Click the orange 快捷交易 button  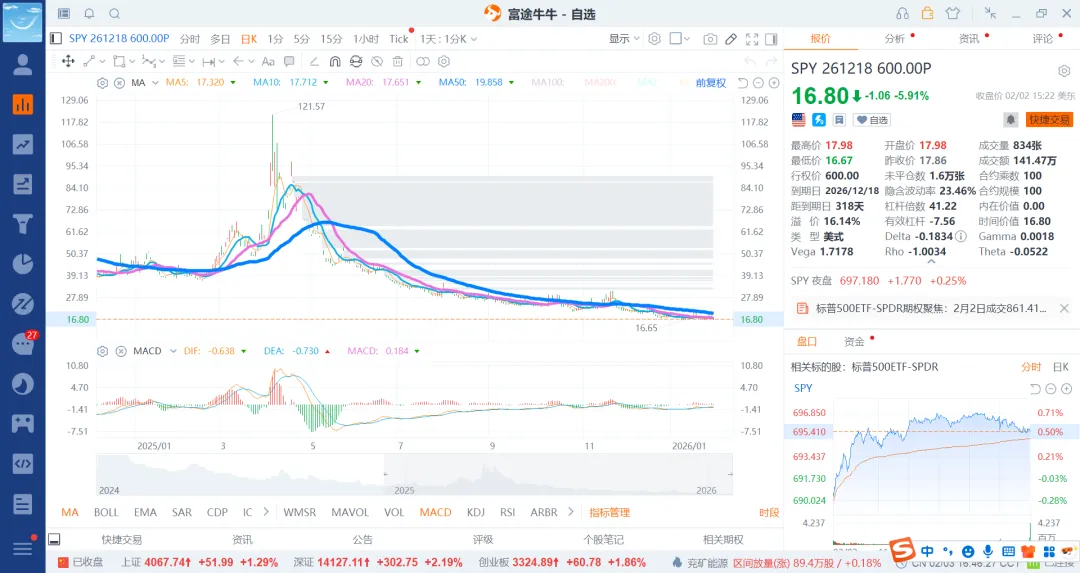[1049, 120]
